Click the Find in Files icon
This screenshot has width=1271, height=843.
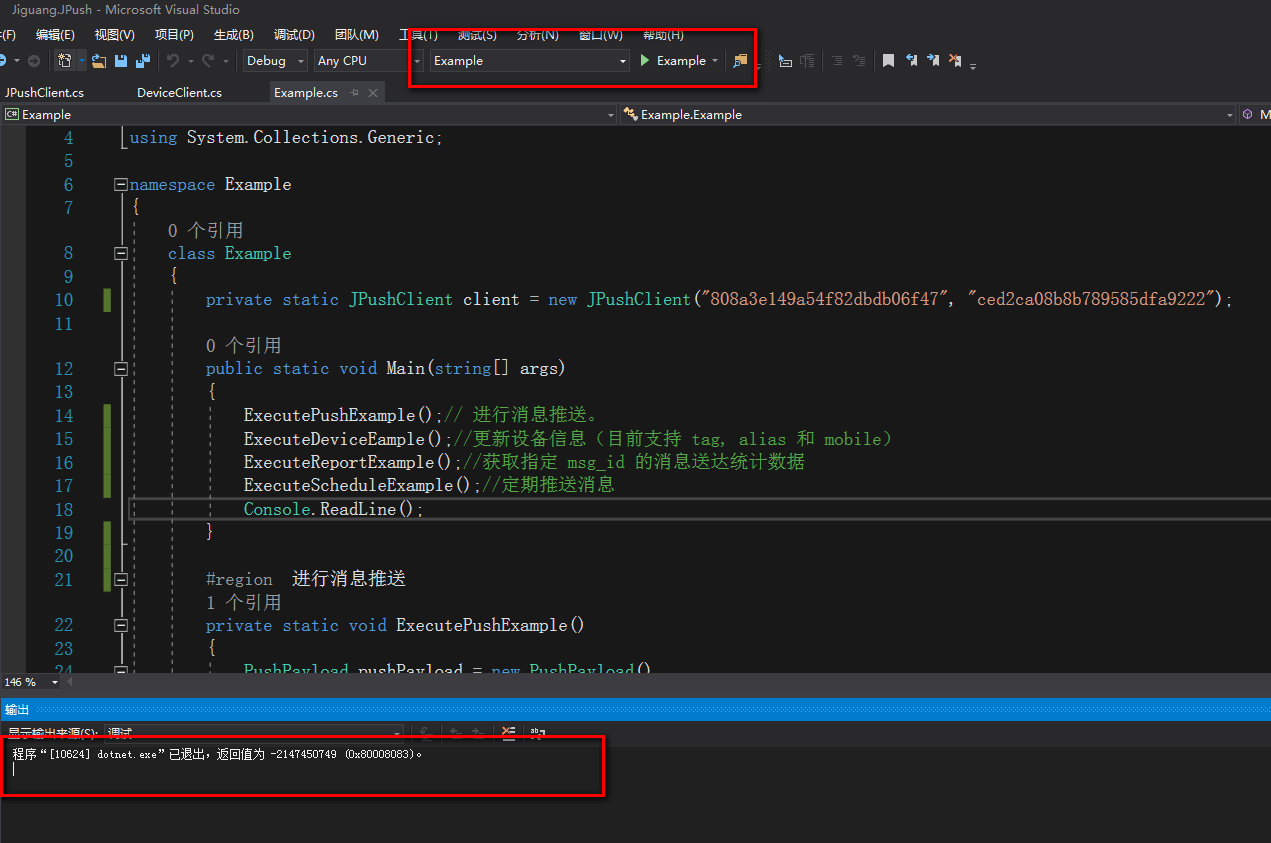pyautogui.click(x=740, y=61)
